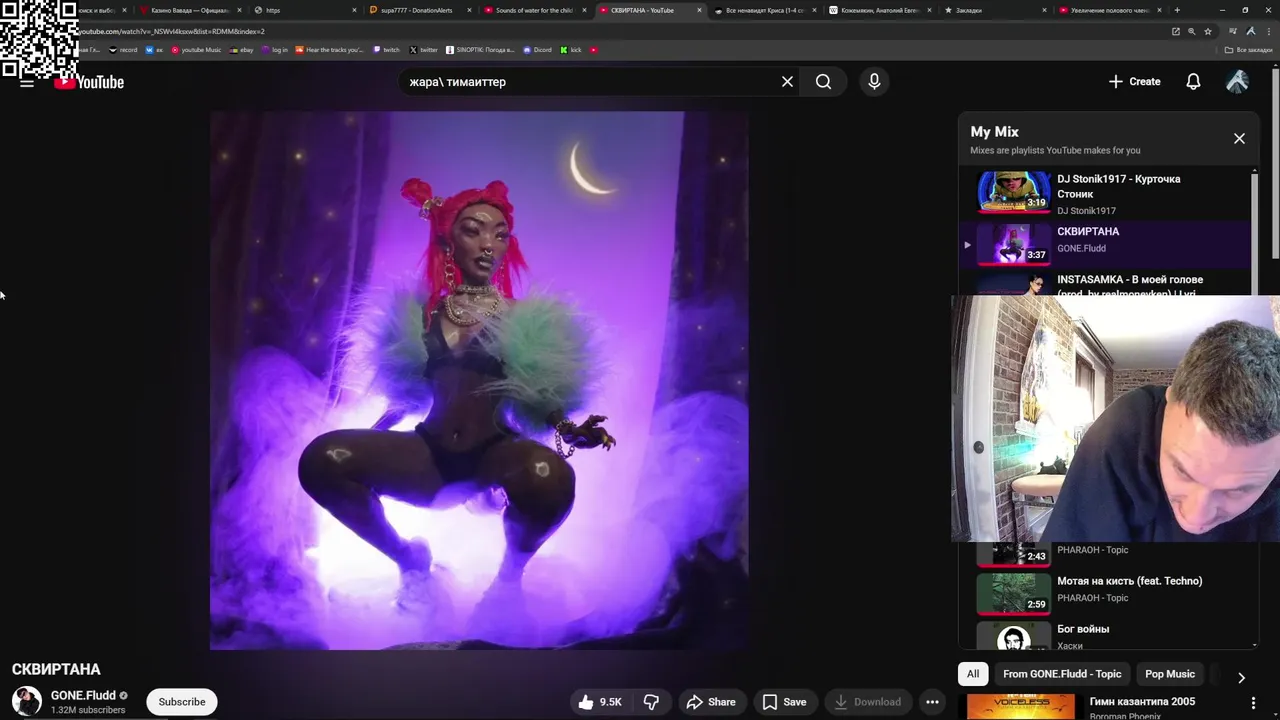Viewport: 1280px width, 720px height.
Task: Open kick bookmark
Action: [x=571, y=50]
